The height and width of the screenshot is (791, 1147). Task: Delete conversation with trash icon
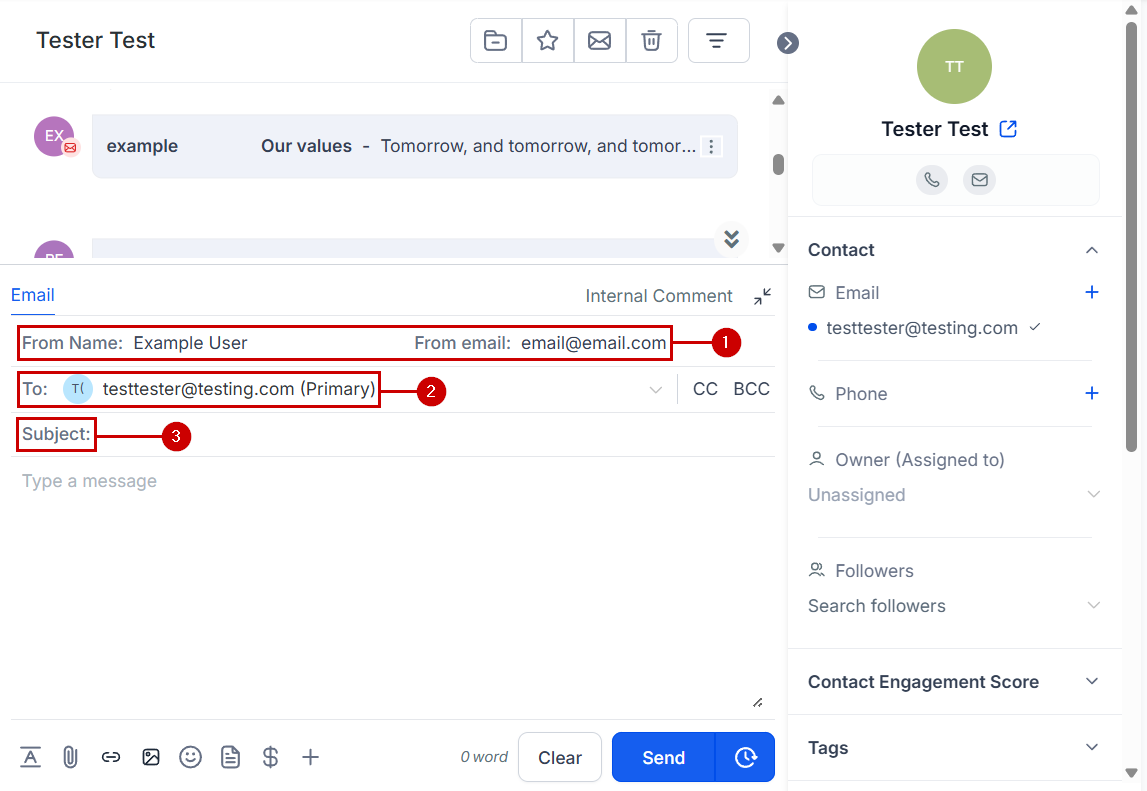click(x=651, y=41)
